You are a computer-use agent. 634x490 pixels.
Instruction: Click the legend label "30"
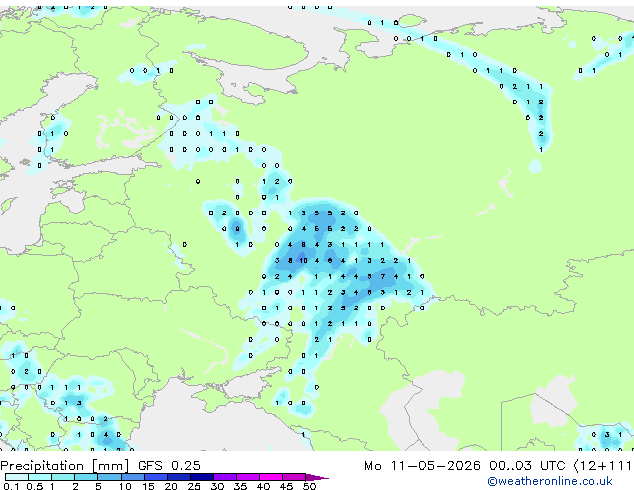click(217, 486)
